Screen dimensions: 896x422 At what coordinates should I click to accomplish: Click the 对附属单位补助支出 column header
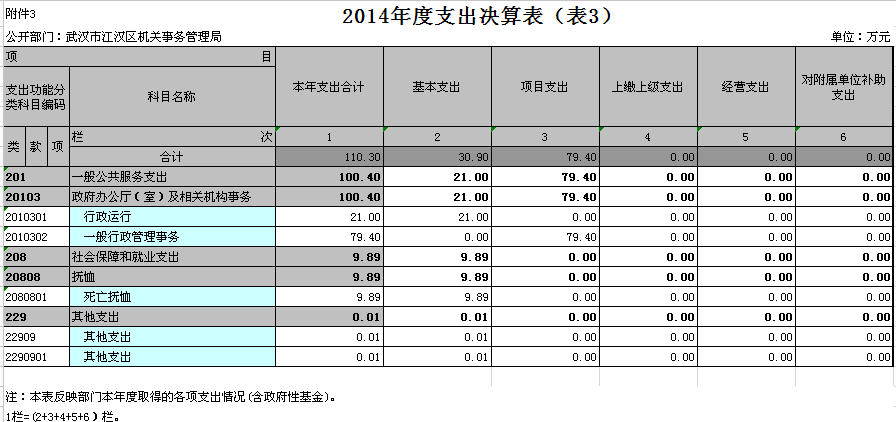click(844, 87)
